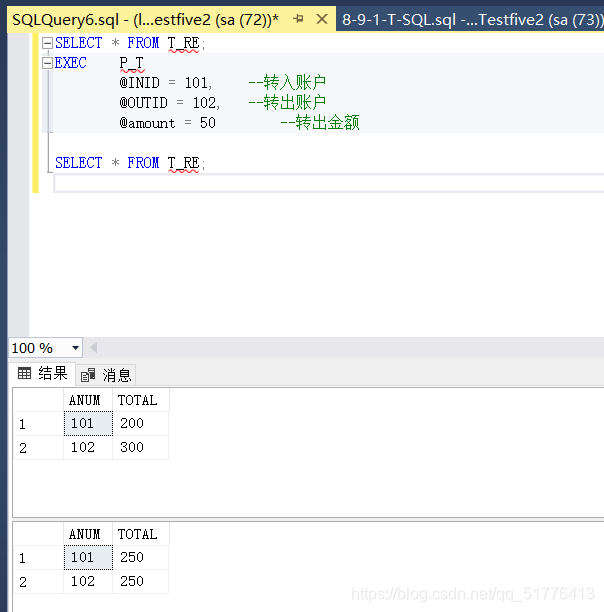Switch to the 8-9-1-T-SQL.sql tab
The height and width of the screenshot is (612, 604).
471,20
